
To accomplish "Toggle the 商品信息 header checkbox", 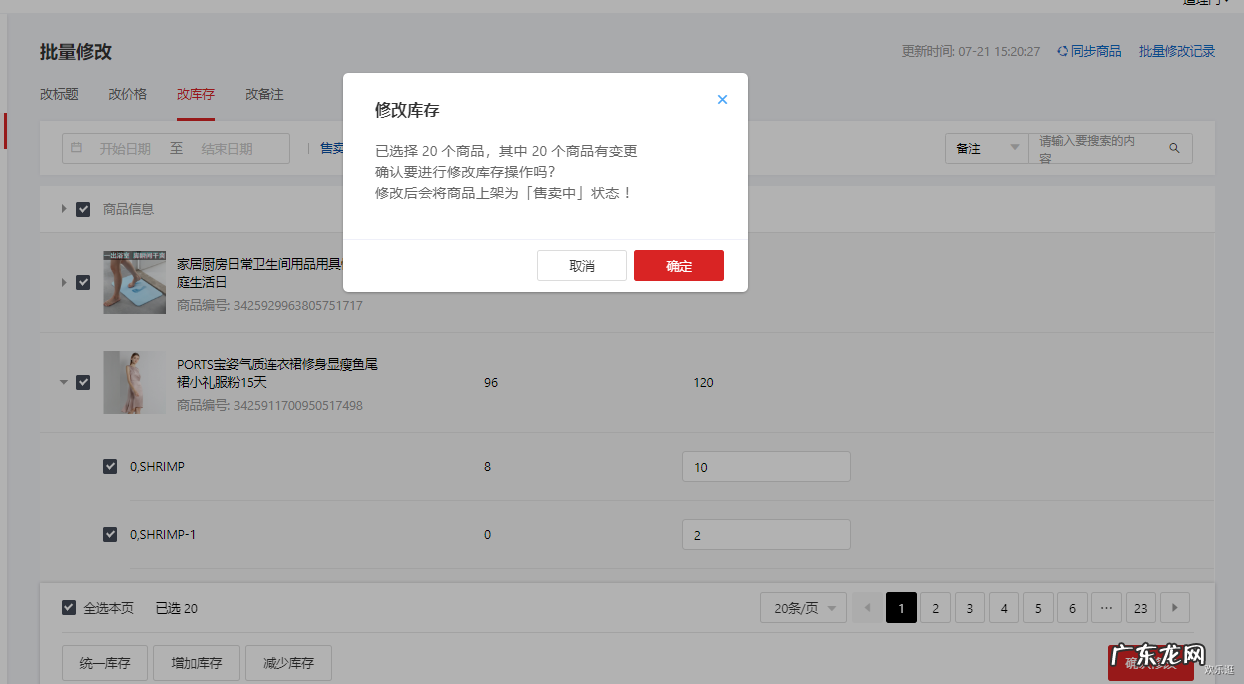I will [x=82, y=209].
